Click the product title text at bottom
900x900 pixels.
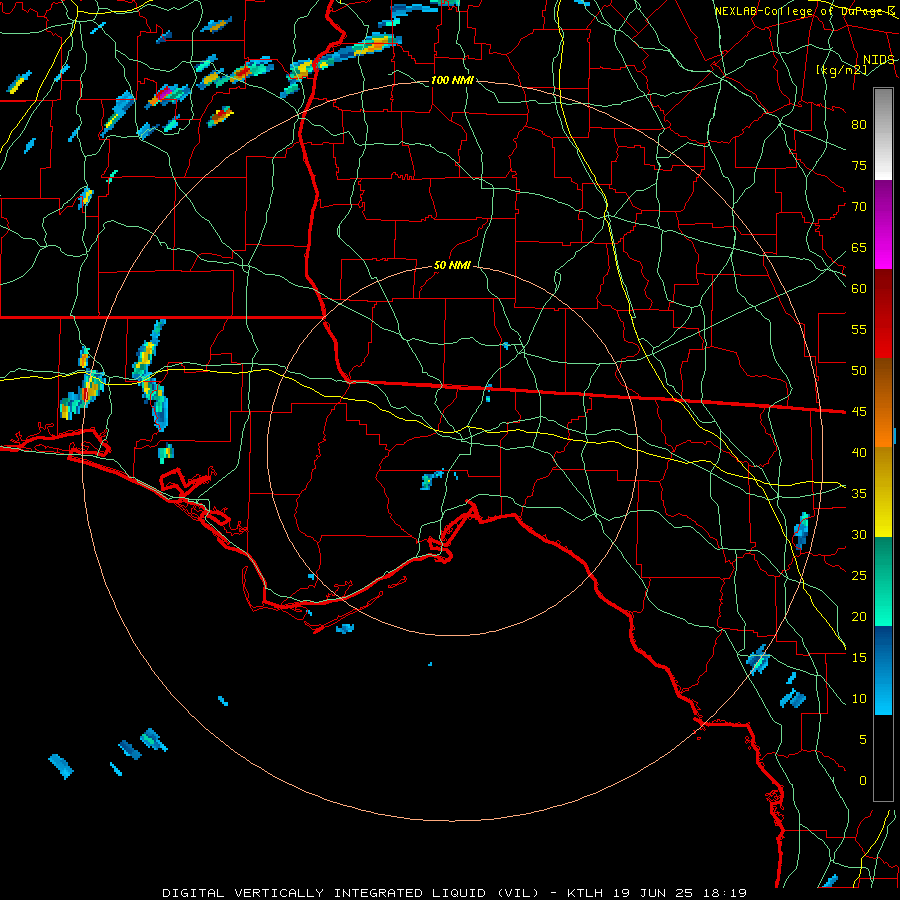454,893
